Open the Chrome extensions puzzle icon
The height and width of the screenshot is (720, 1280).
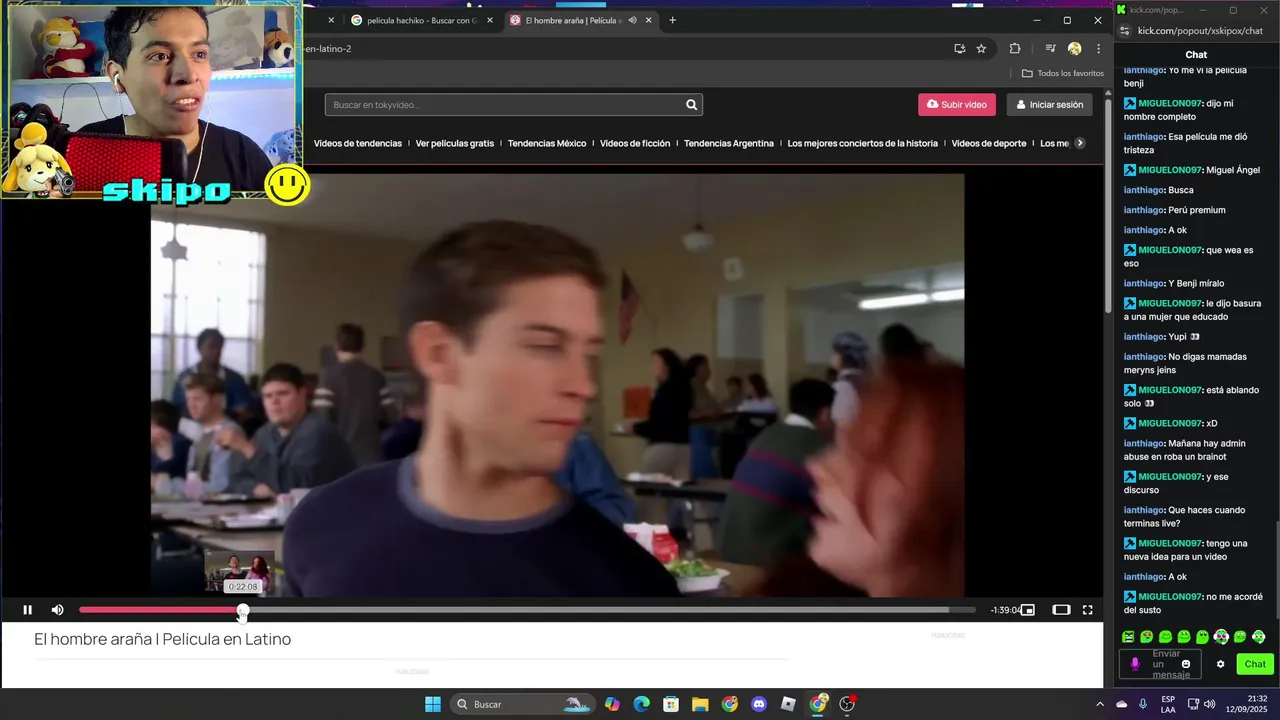(1015, 48)
